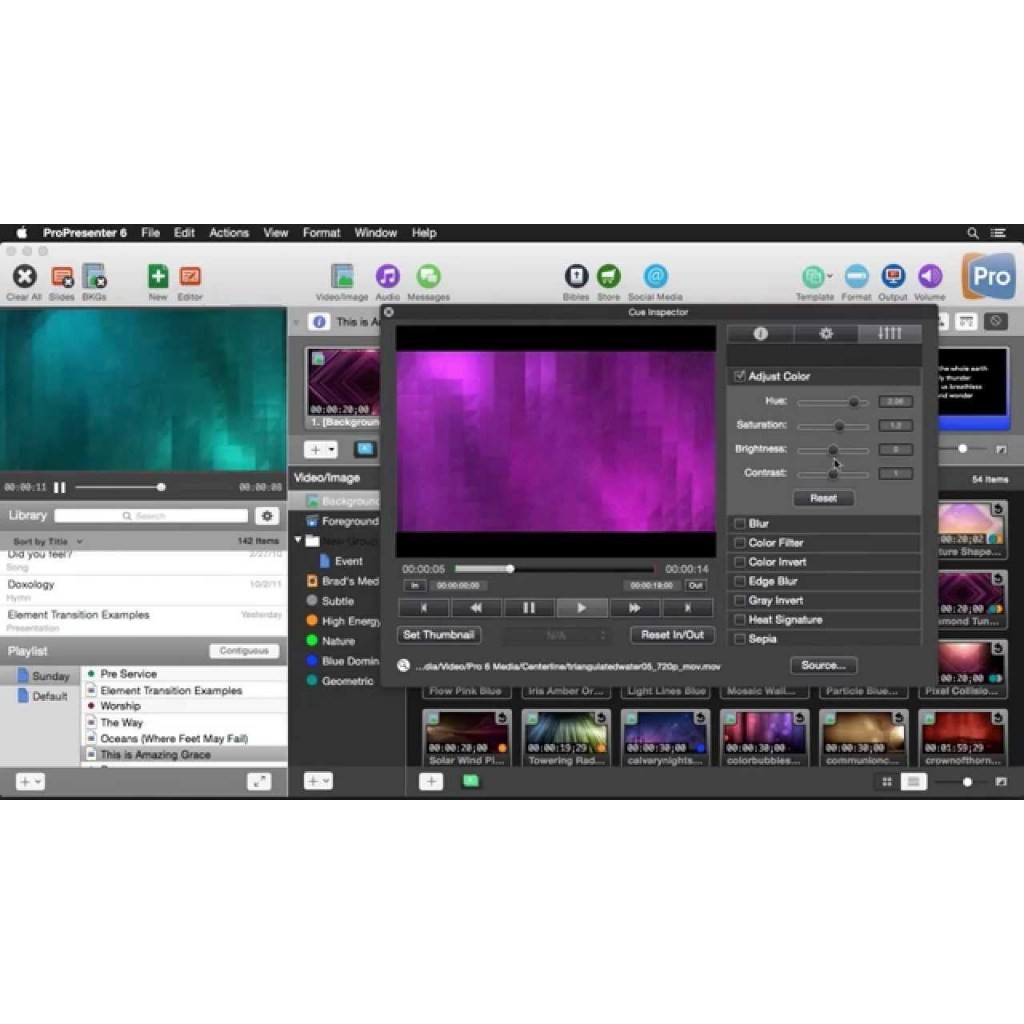Image resolution: width=1024 pixels, height=1024 pixels.
Task: Adjust the Hue slider
Action: (x=853, y=402)
